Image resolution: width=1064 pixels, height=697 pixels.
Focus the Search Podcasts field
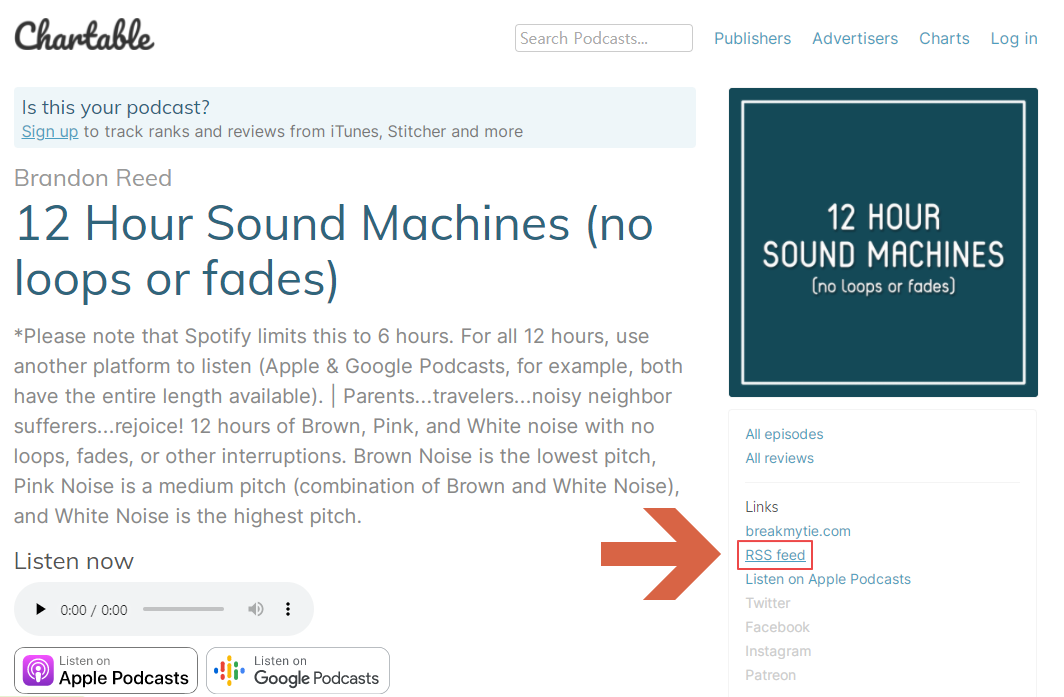pyautogui.click(x=603, y=38)
